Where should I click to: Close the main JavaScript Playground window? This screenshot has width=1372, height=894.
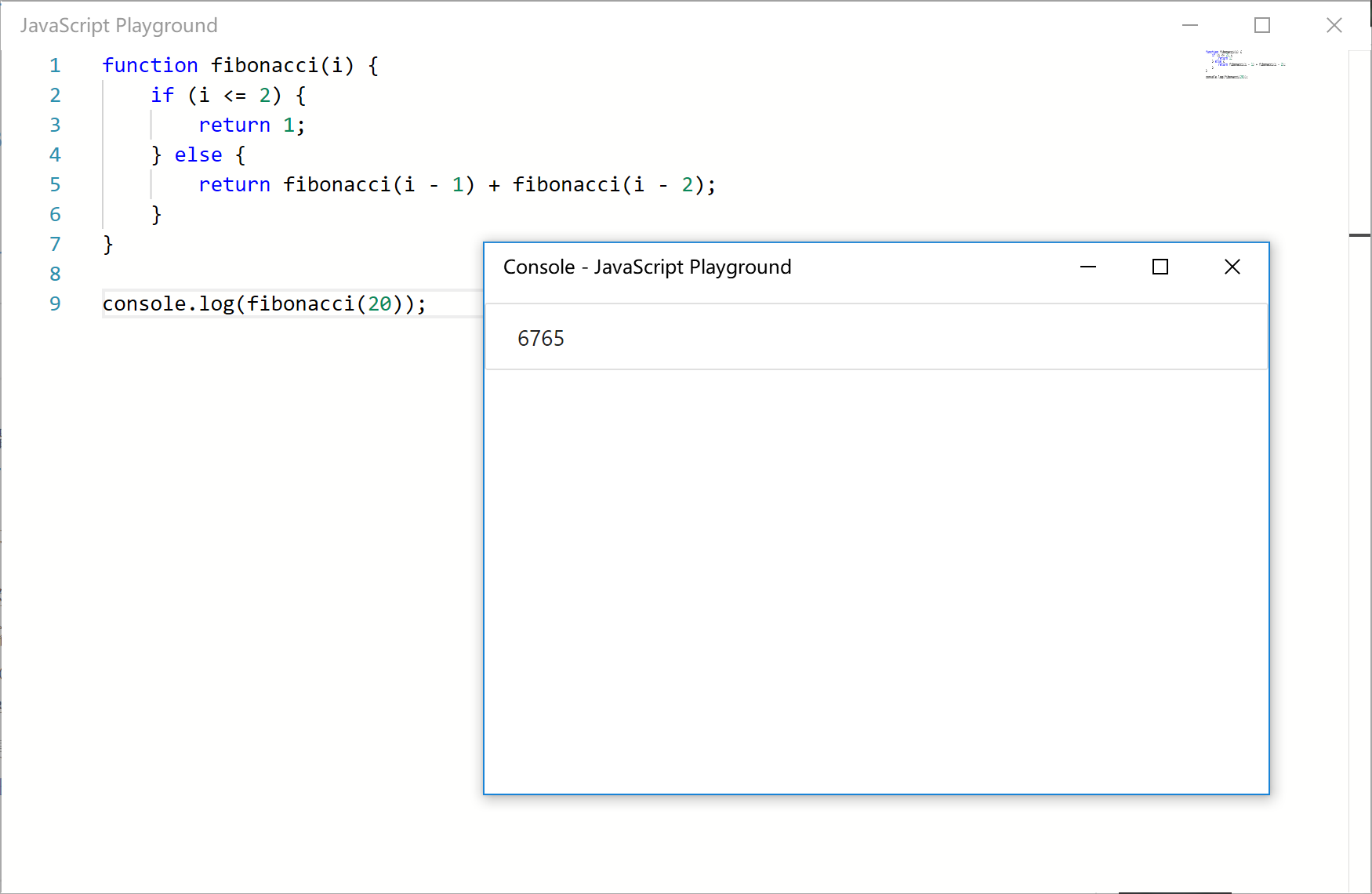pyautogui.click(x=1334, y=26)
